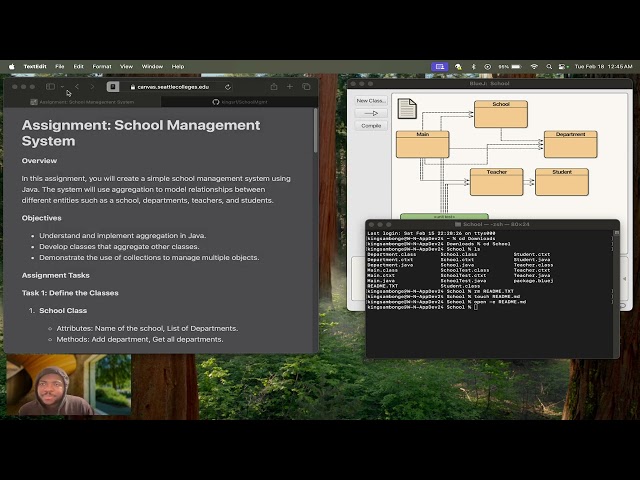Open the Wi-Fi menu bar icon
640x480 pixels.
[x=534, y=67]
